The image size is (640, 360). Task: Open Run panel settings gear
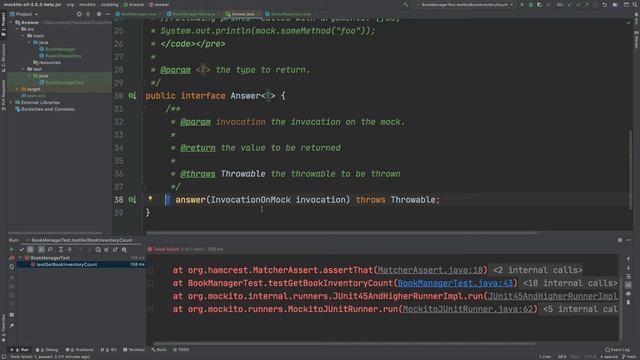tap(620, 240)
